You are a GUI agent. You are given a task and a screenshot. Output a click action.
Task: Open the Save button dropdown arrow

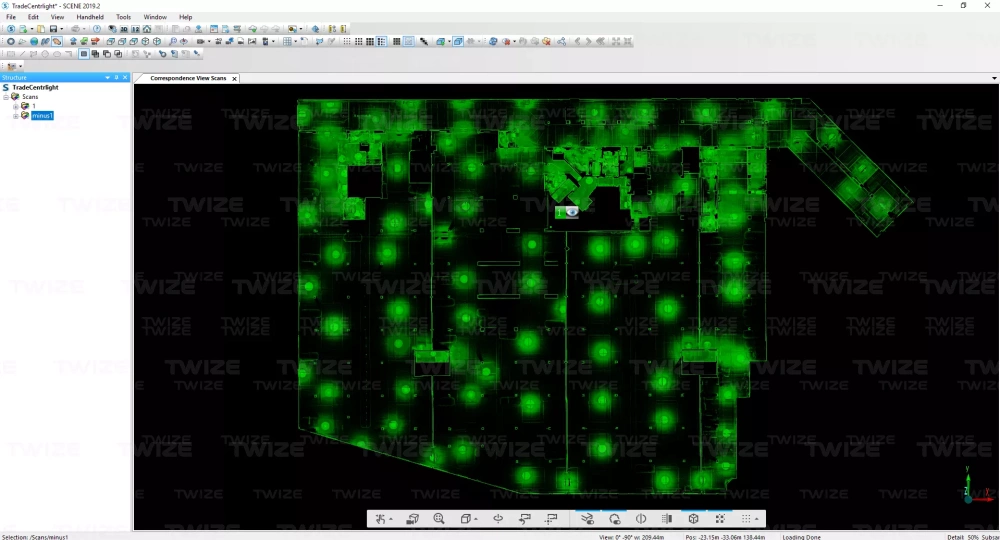(61, 29)
